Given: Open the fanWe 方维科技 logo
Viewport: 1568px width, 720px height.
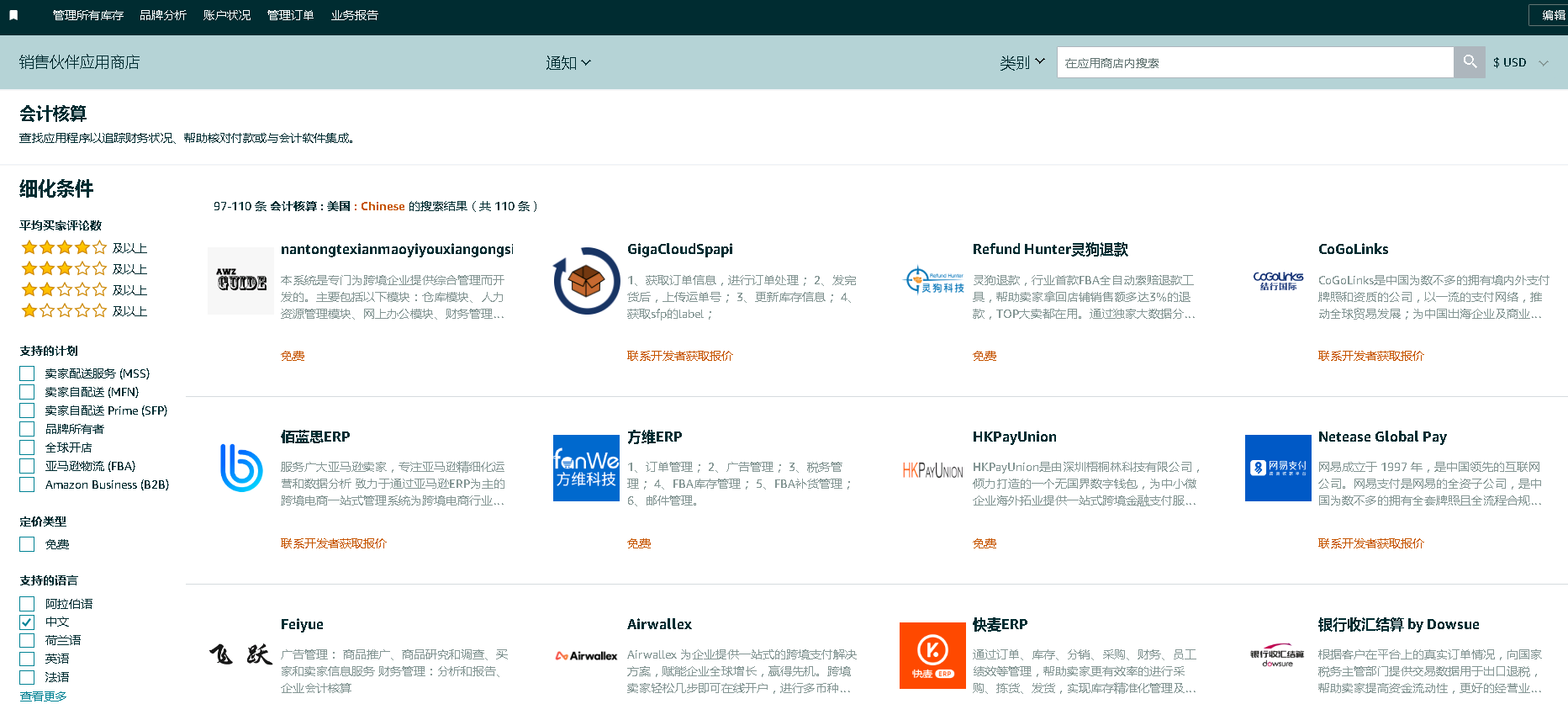Looking at the screenshot, I should (587, 468).
